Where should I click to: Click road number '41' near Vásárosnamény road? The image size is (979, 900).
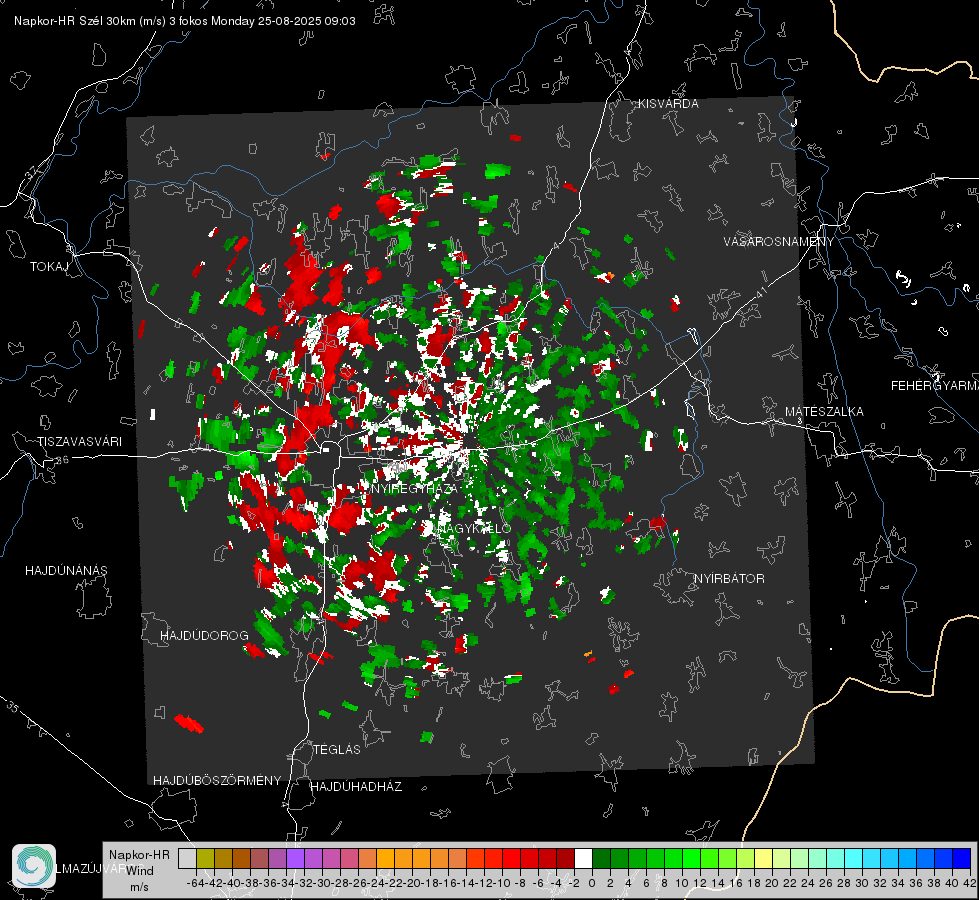tap(761, 292)
